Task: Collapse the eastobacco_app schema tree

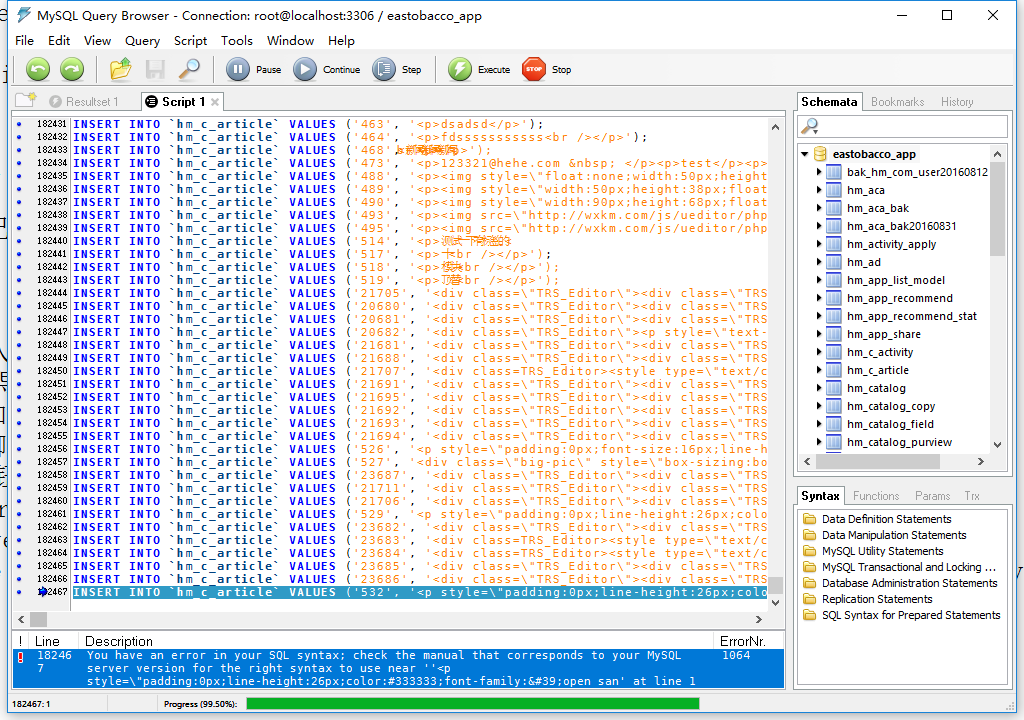Action: tap(804, 154)
